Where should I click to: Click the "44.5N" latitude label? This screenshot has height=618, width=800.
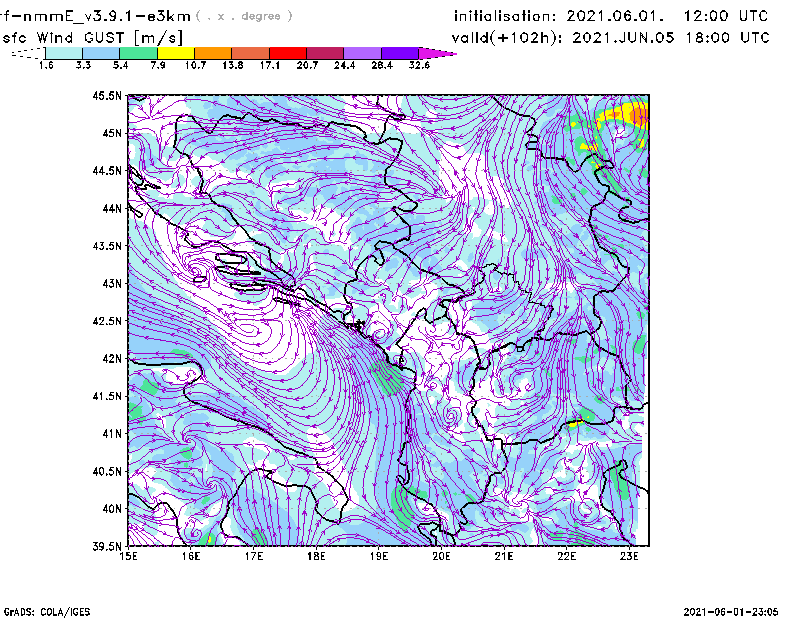(x=107, y=170)
